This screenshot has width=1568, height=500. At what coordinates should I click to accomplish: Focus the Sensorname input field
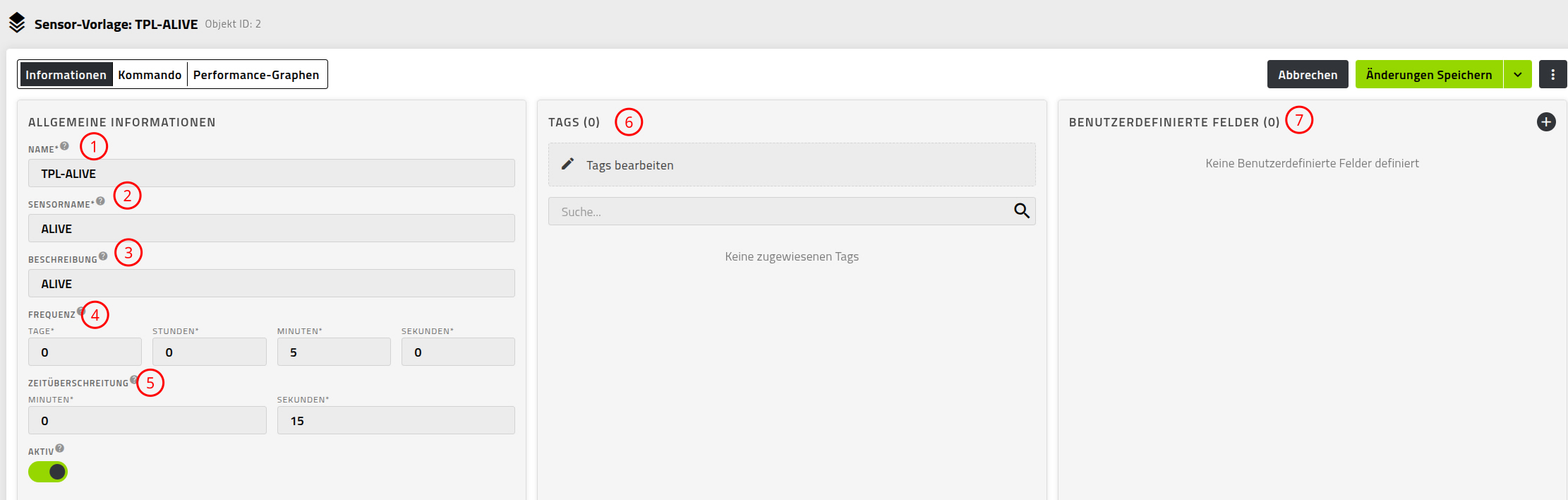[272, 228]
